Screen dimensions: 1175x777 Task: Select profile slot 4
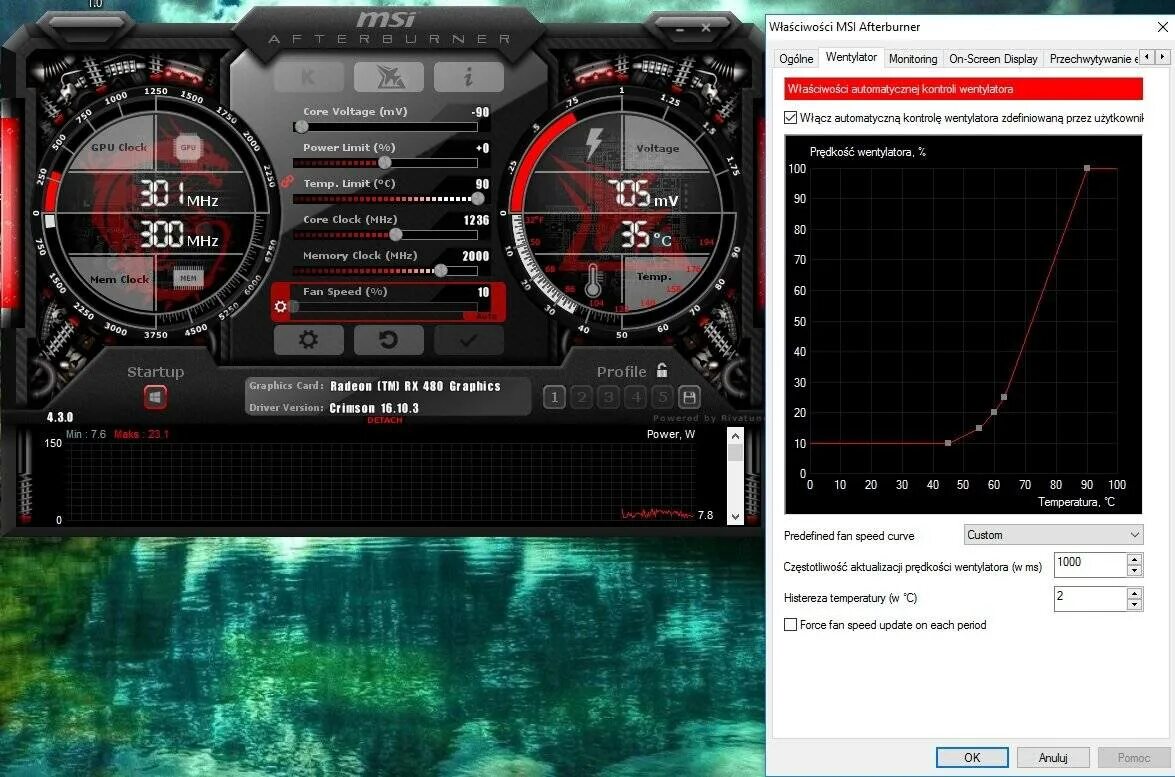pos(635,397)
